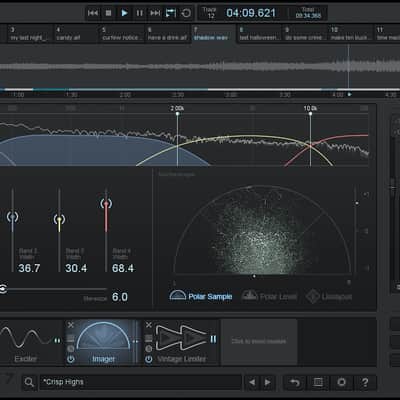Click the playhead marker on the timeline ruler
This screenshot has width=400, height=400.
(x=349, y=95)
